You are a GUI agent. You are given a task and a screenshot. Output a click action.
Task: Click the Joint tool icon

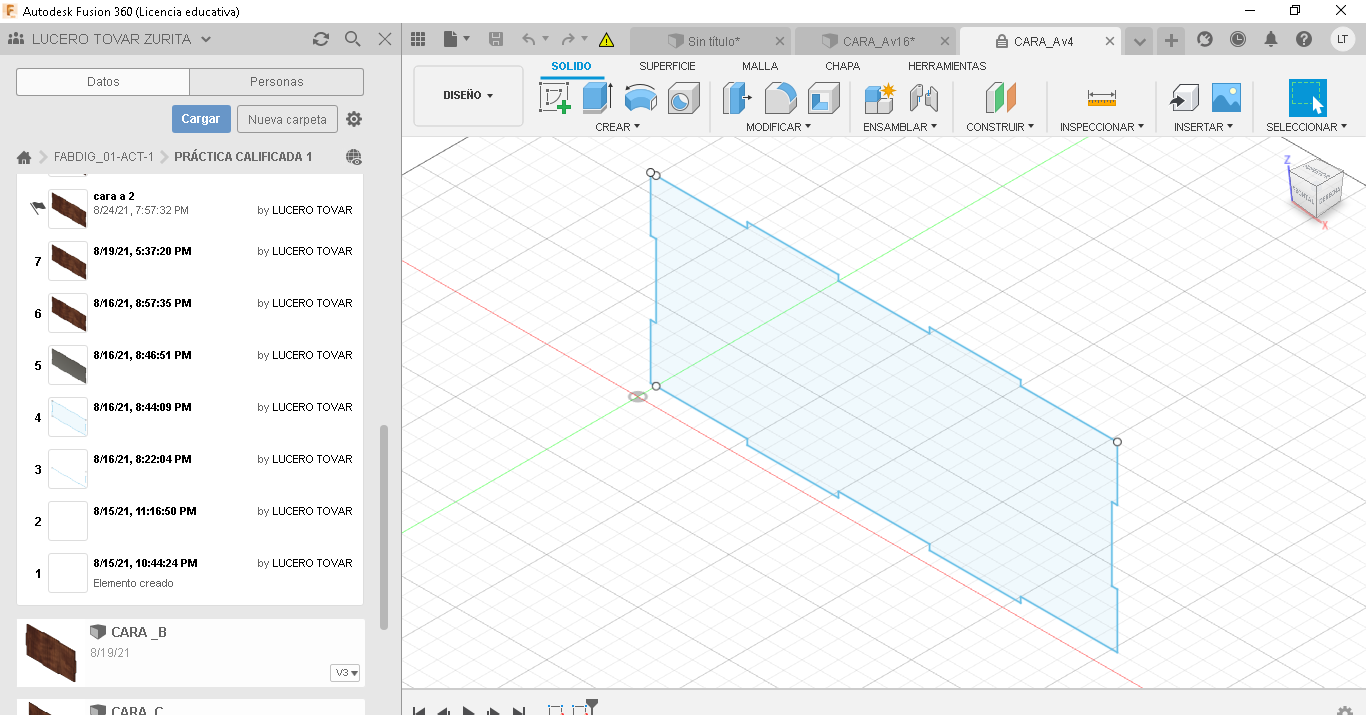pos(924,98)
